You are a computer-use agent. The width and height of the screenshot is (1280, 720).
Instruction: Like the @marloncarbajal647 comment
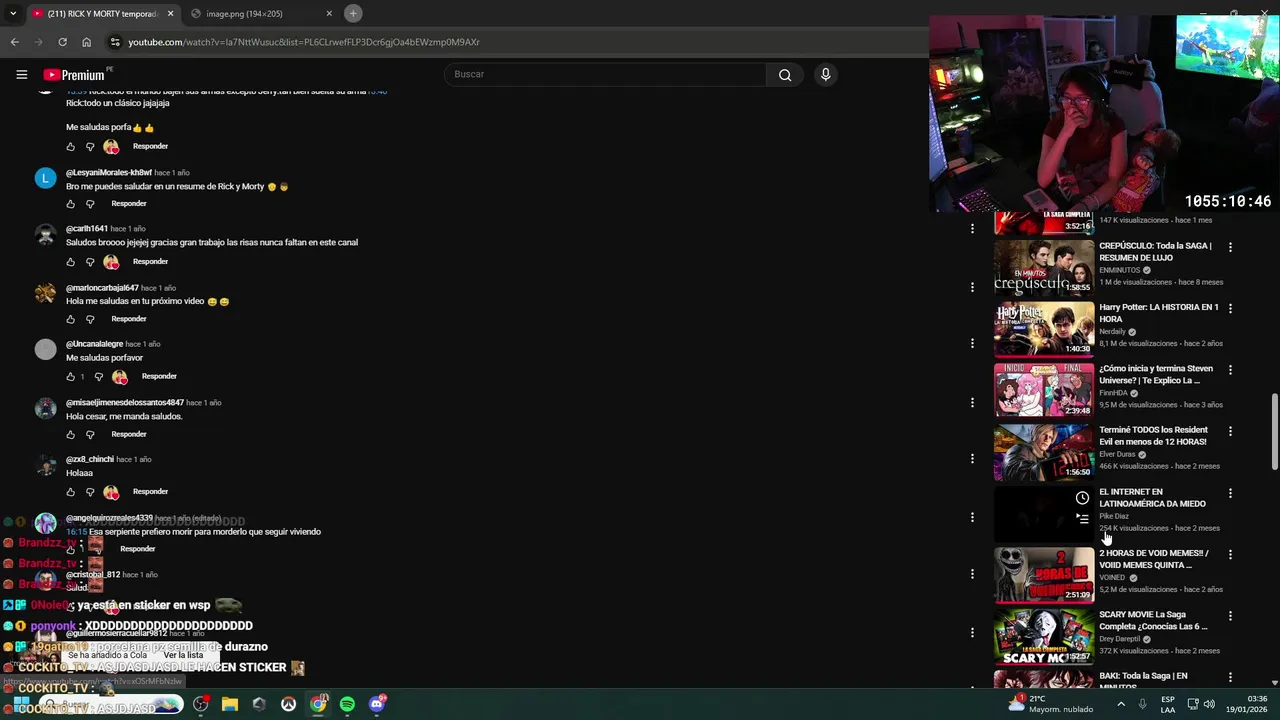coord(70,319)
